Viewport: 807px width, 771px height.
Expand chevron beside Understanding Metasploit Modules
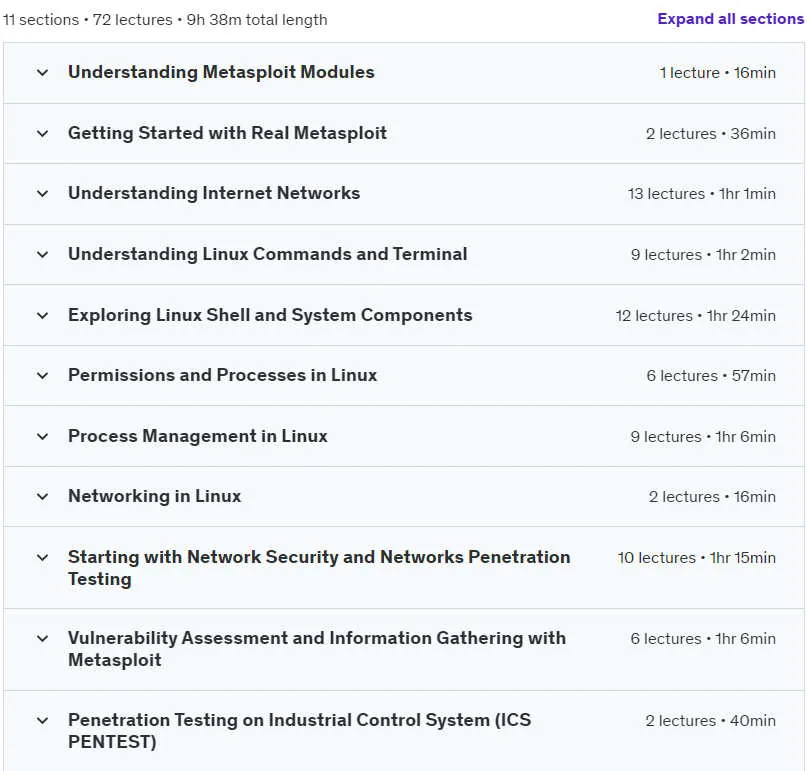pos(43,73)
